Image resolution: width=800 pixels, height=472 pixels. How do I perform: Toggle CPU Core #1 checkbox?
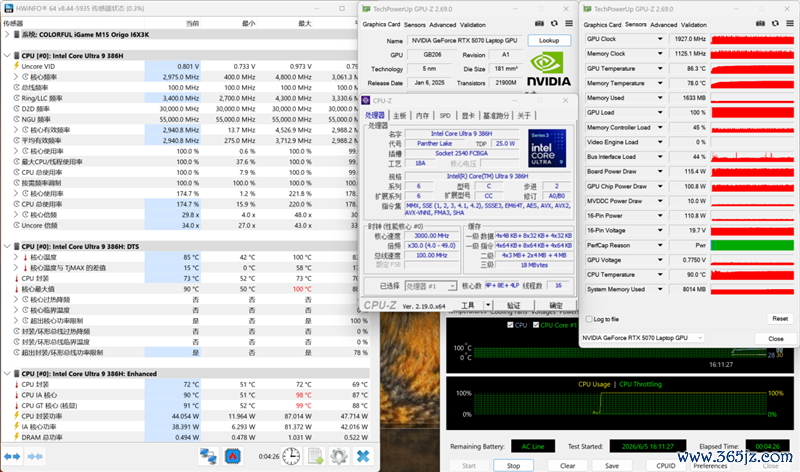pyautogui.click(x=536, y=325)
